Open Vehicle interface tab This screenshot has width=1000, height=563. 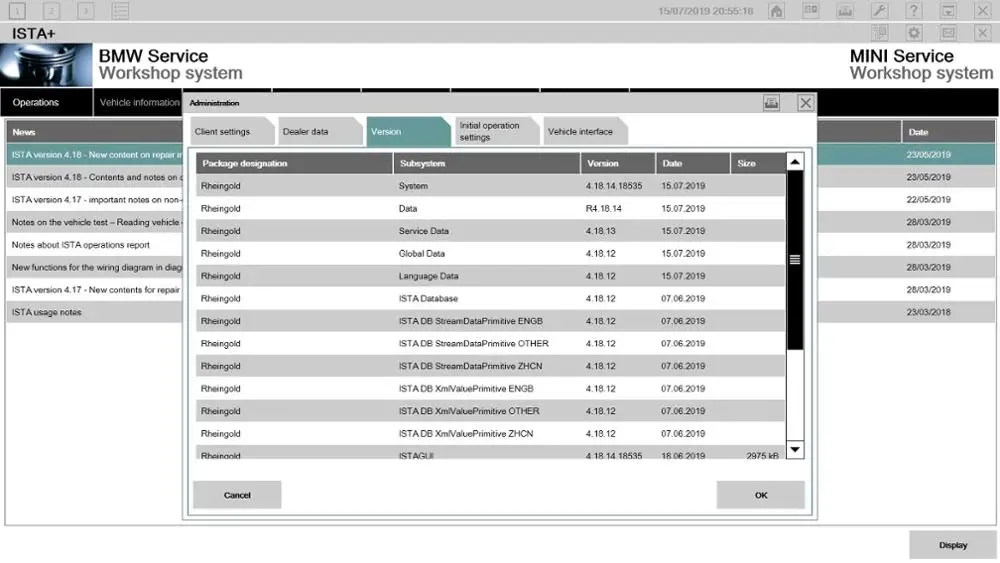[x=585, y=131]
